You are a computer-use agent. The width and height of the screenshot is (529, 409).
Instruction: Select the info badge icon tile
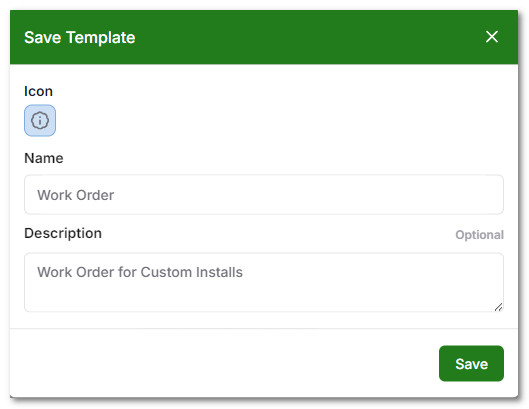click(40, 120)
